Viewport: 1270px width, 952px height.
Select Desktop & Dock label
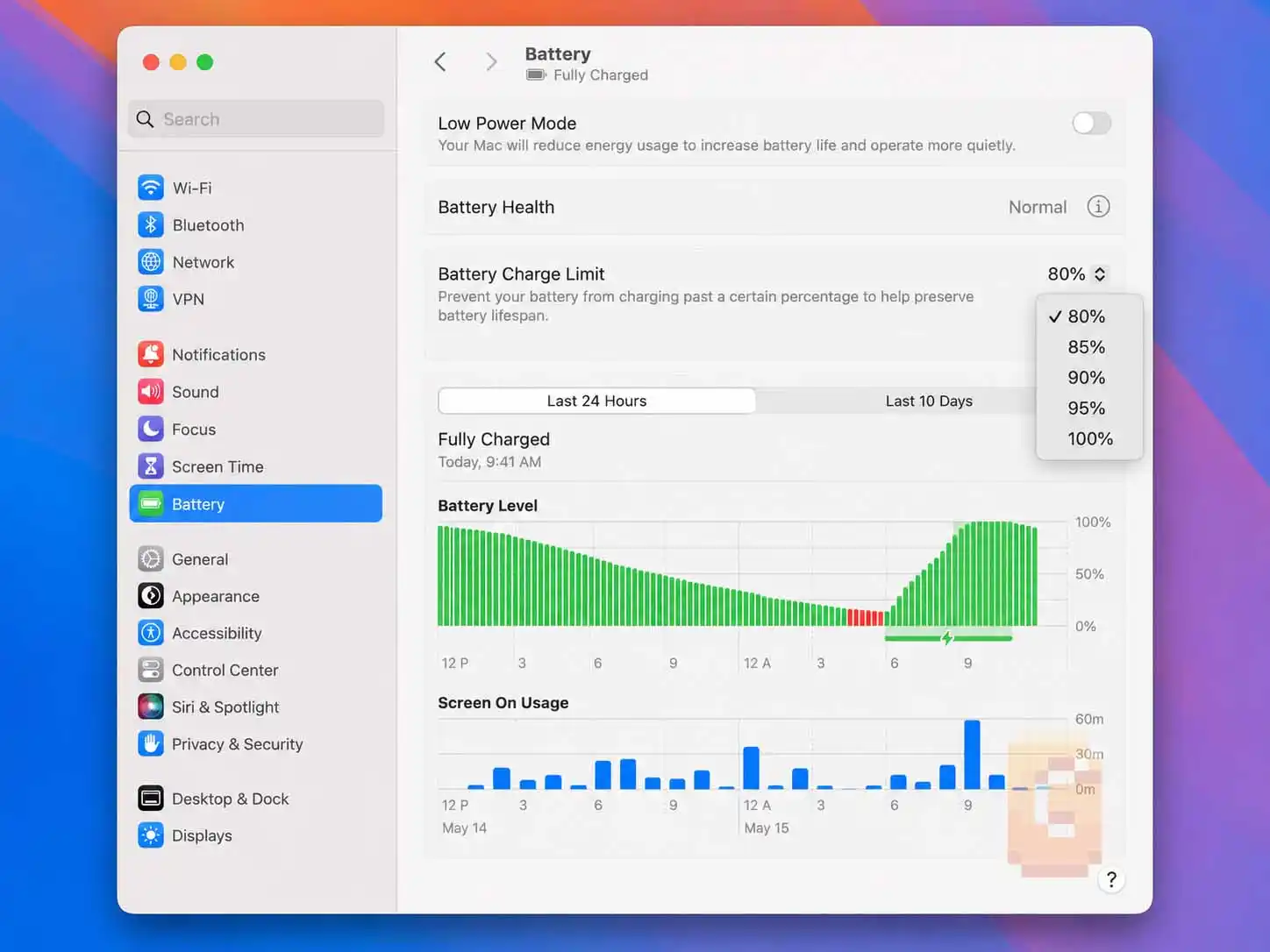point(230,799)
